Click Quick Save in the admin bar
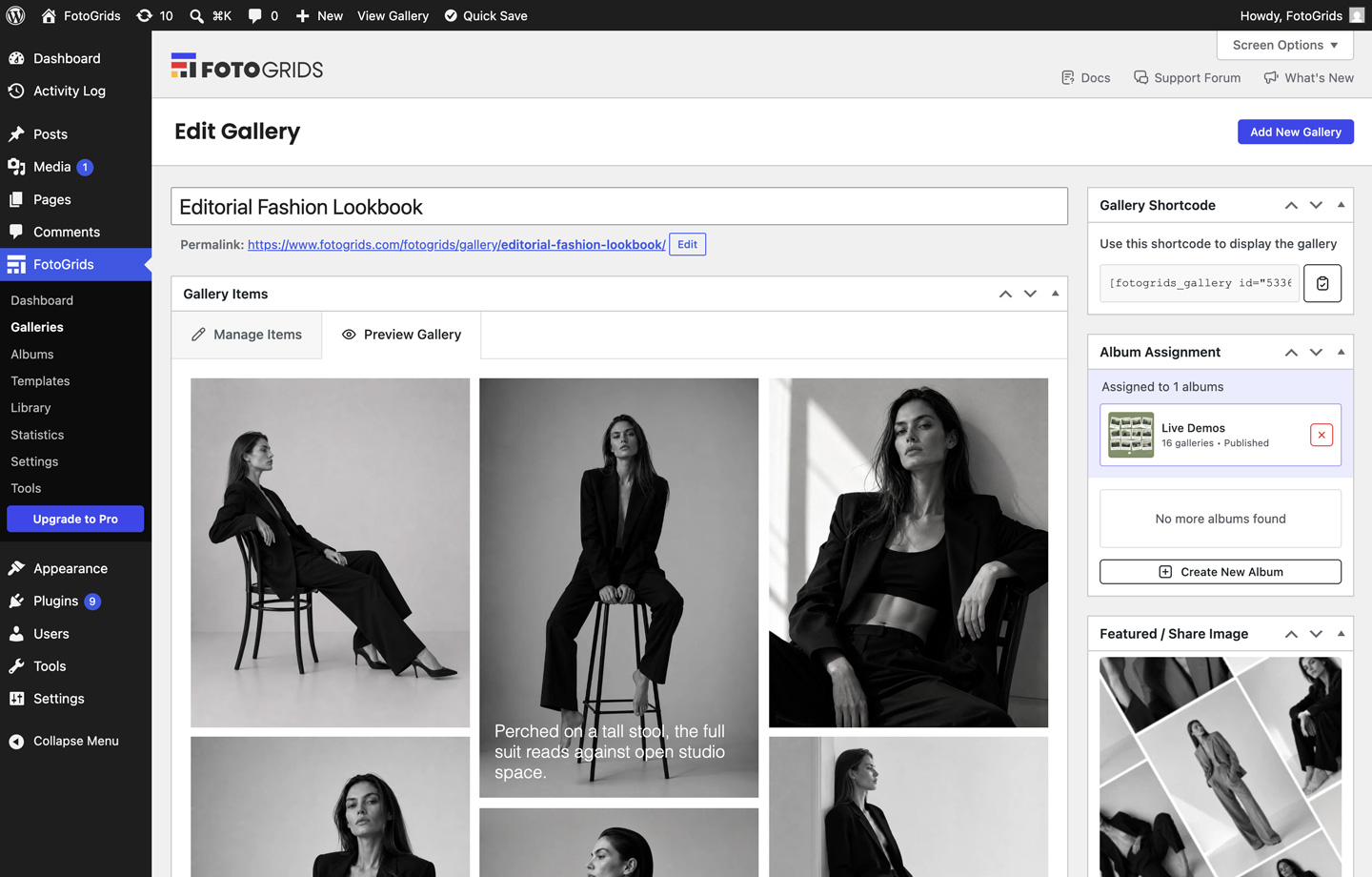Viewport: 1372px width, 877px height. point(486,15)
